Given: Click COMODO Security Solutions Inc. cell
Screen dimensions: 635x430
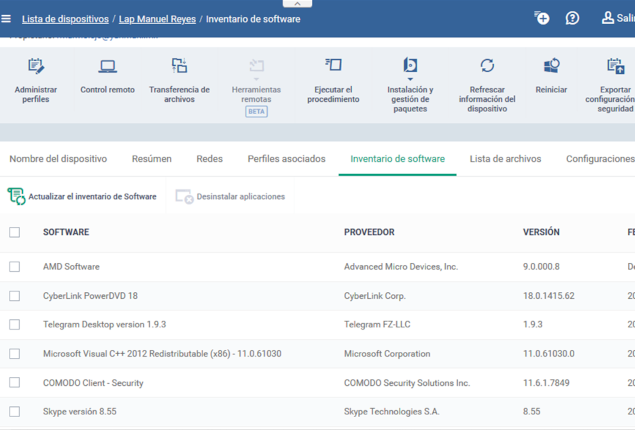Looking at the screenshot, I should coord(407,383).
